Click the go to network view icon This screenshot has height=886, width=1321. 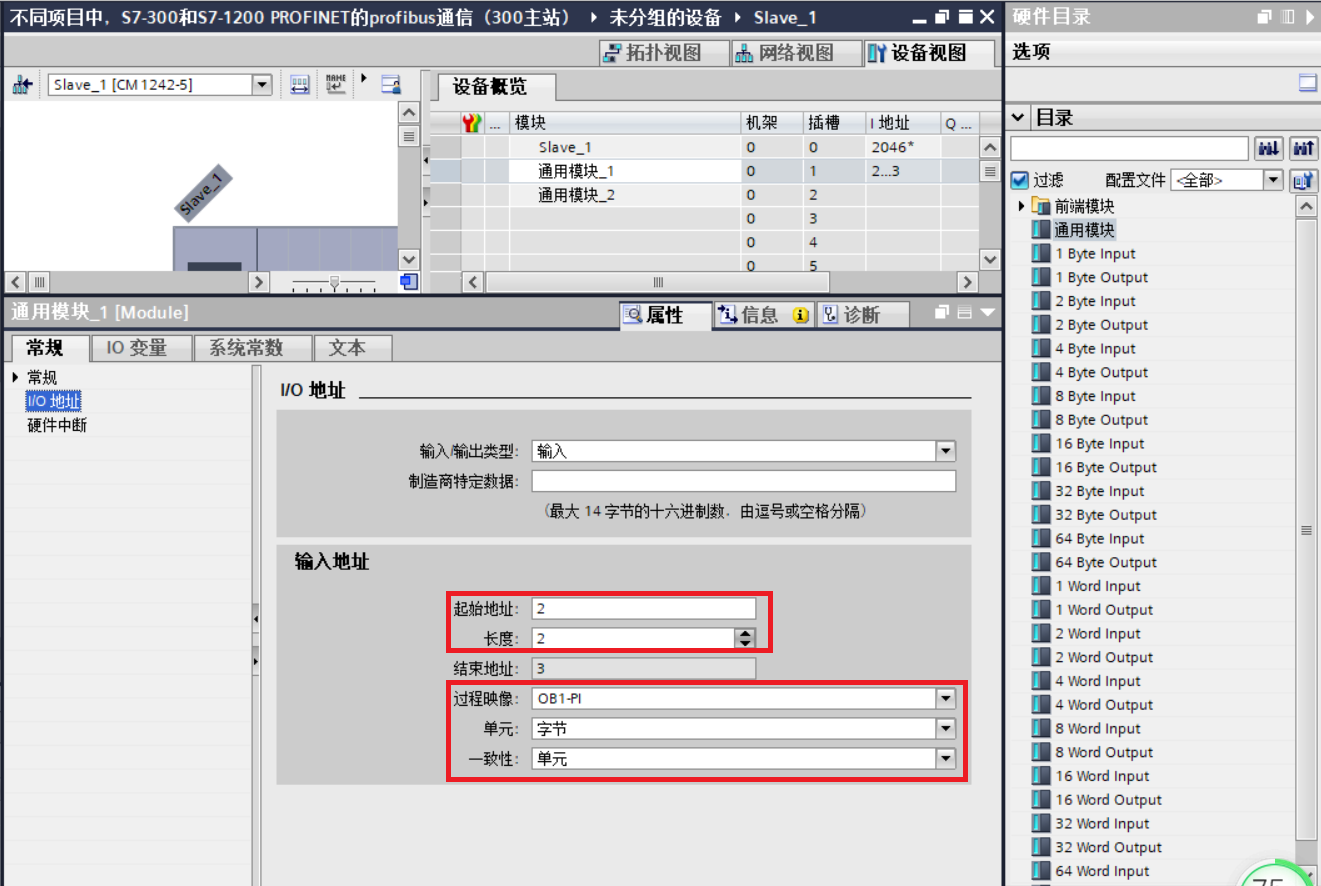(21, 85)
